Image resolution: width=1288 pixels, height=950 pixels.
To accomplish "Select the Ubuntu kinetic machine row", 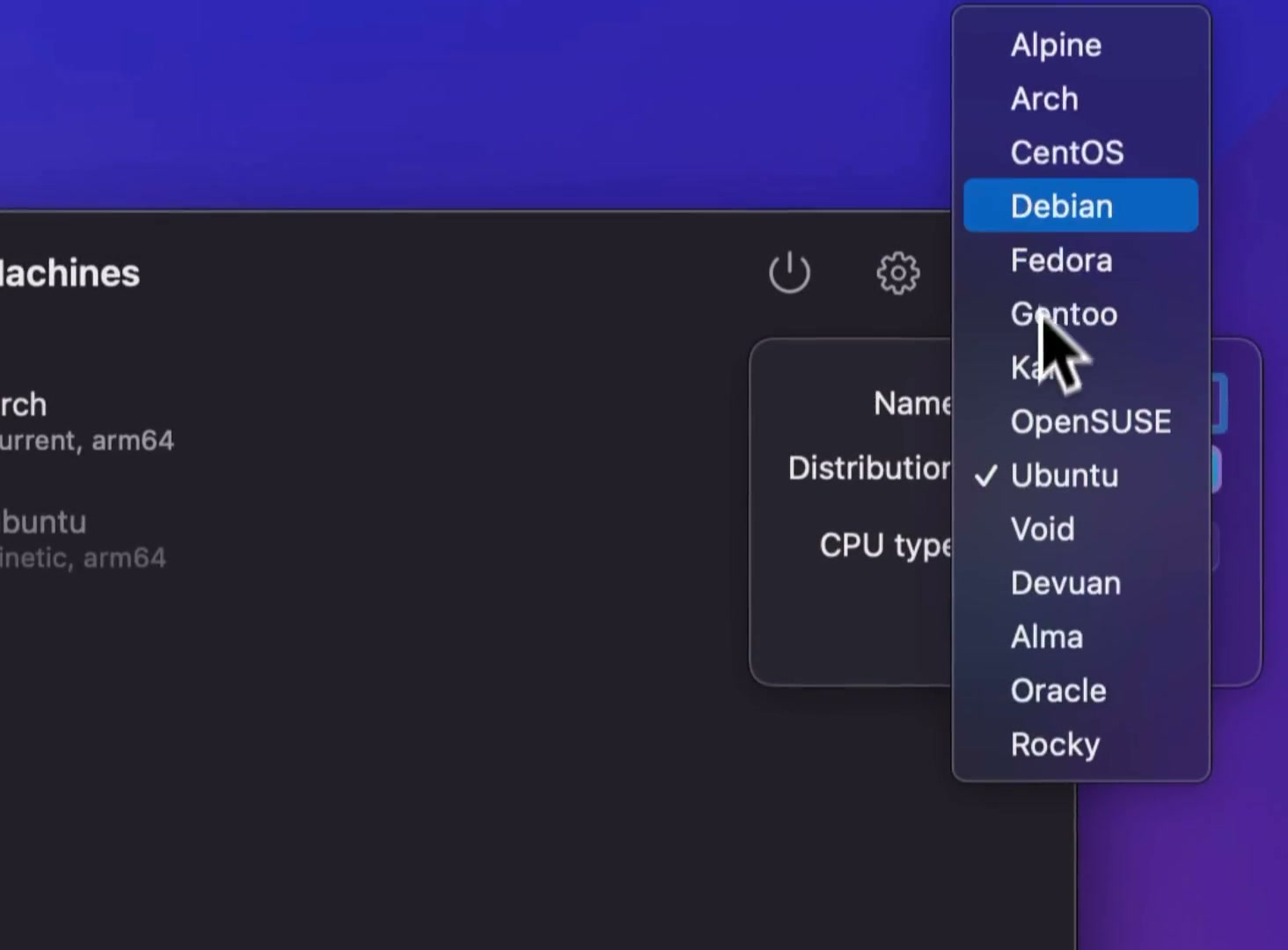I will (83, 538).
